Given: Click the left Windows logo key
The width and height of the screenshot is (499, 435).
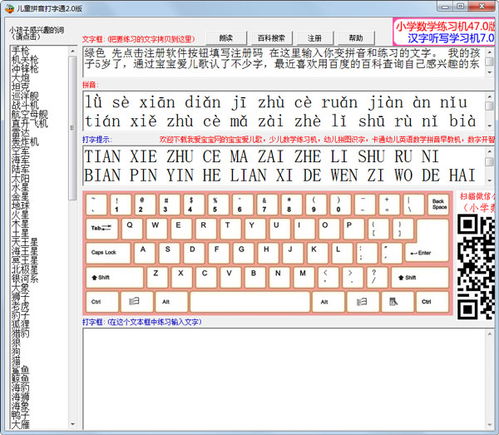Looking at the screenshot, I should (137, 302).
